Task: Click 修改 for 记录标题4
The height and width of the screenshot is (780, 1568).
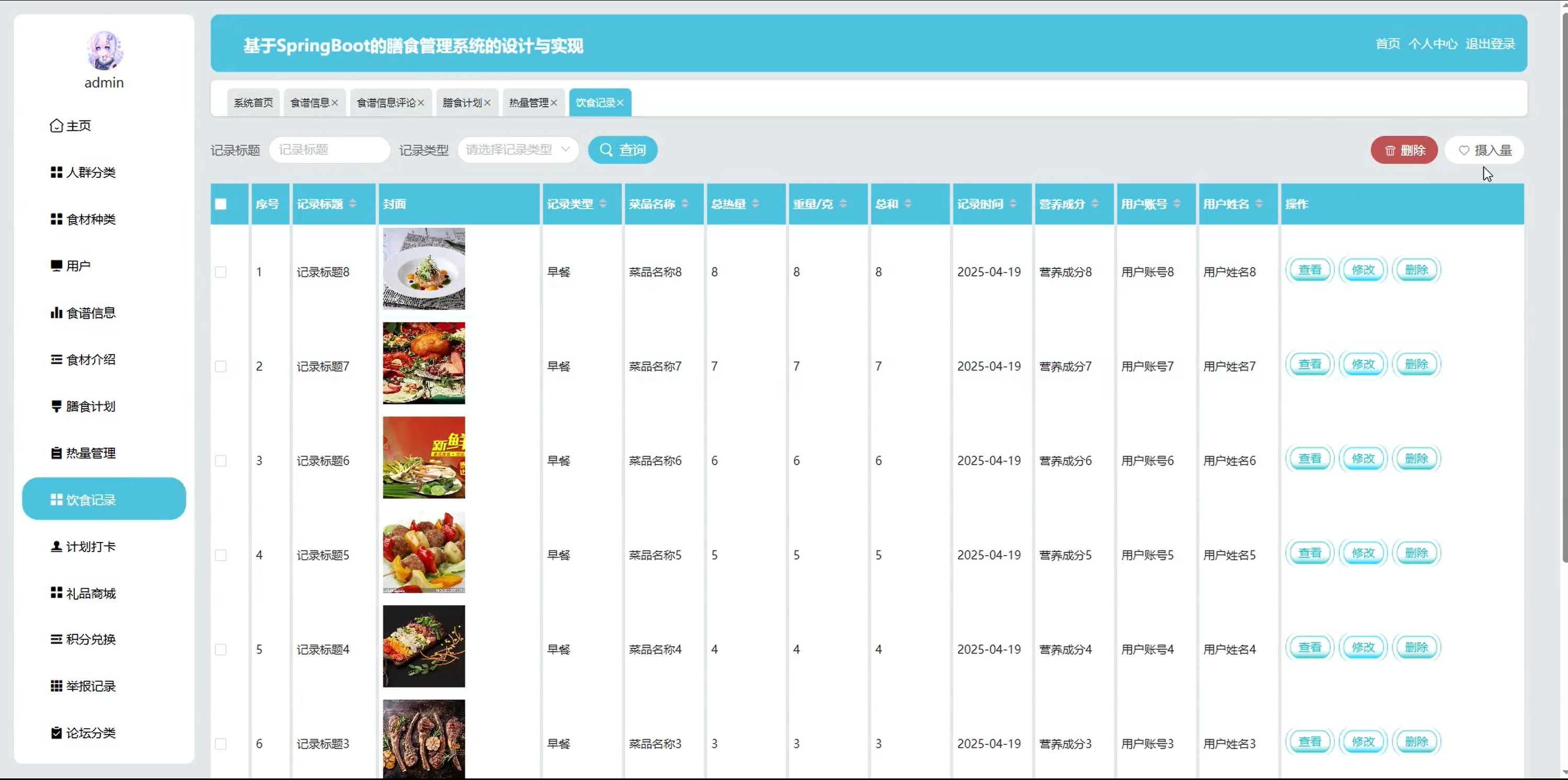Action: pyautogui.click(x=1364, y=647)
